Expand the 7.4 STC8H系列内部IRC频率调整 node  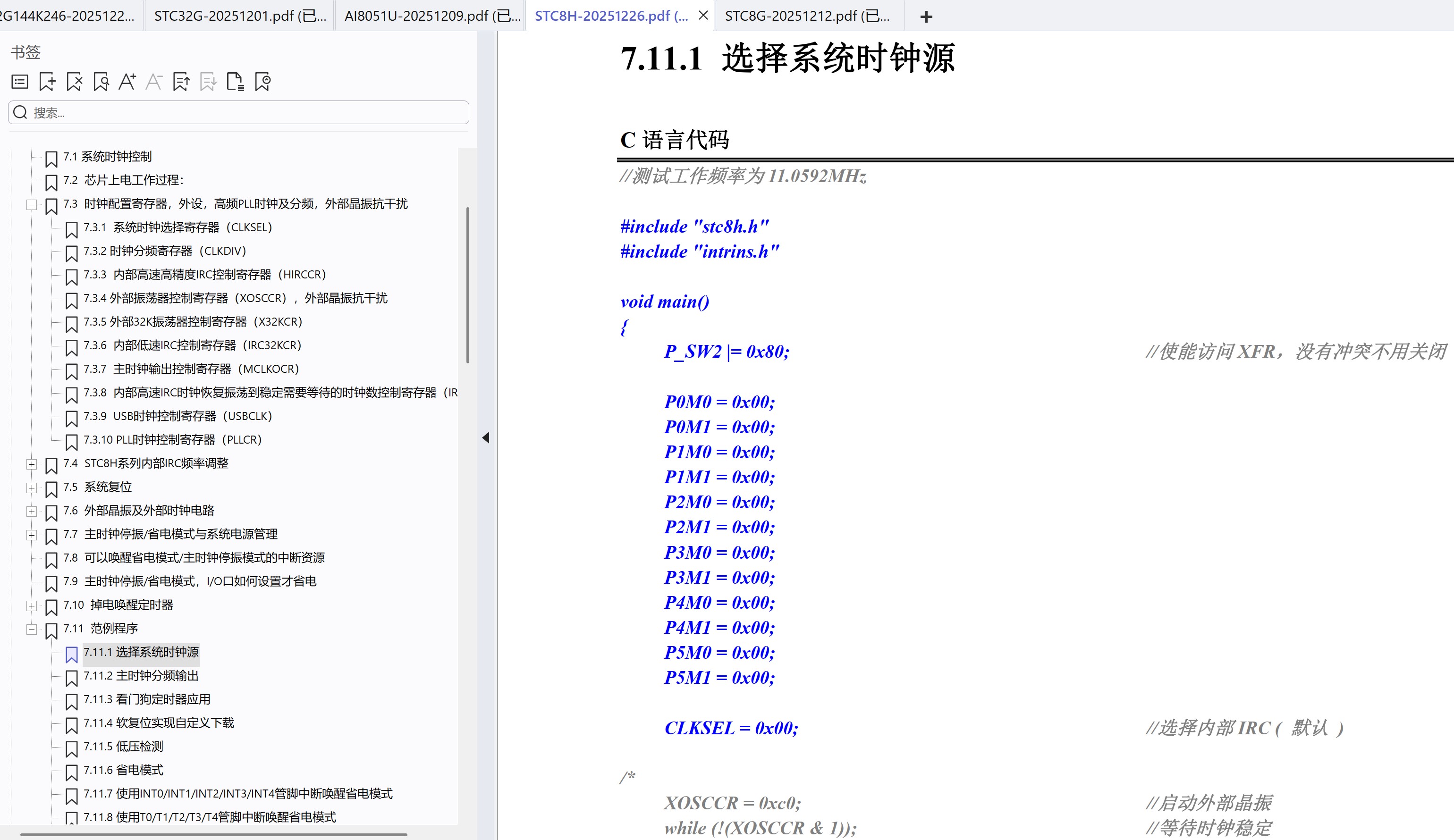point(32,464)
